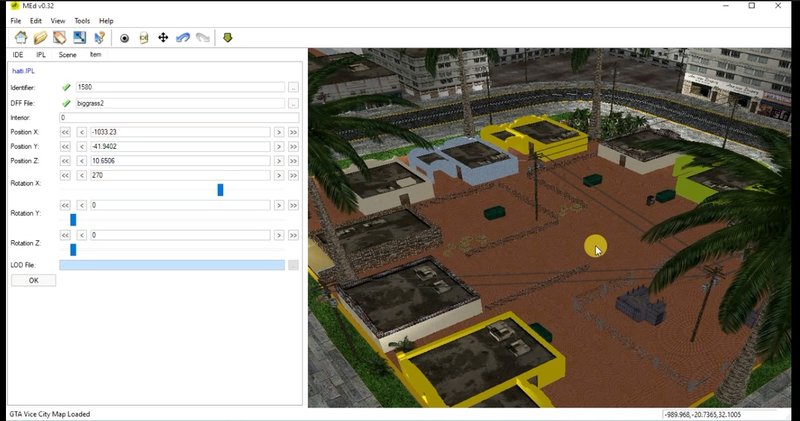Increase Rotation X by large step

293,175
